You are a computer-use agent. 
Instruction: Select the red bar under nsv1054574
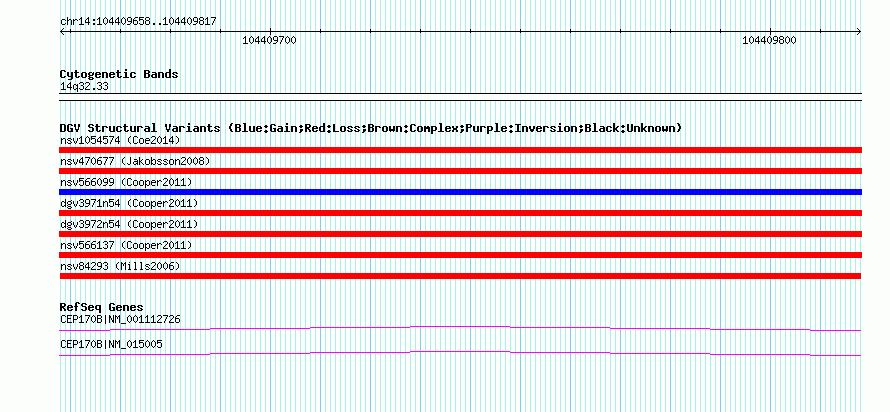460,150
